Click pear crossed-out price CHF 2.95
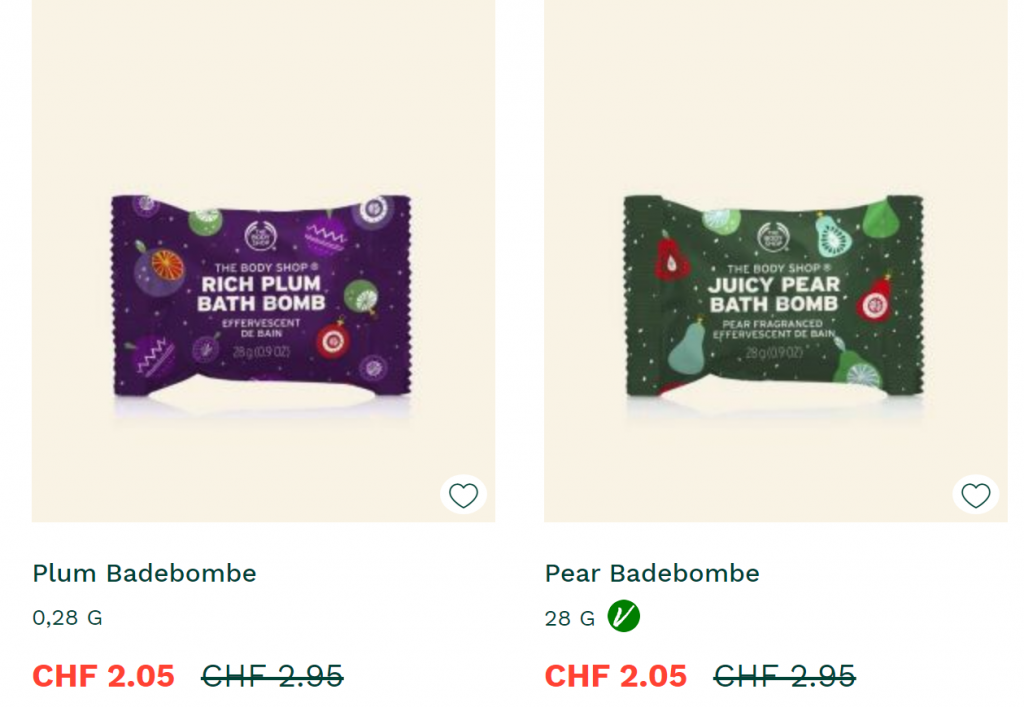Viewport: 1024px width, 707px height. pyautogui.click(x=784, y=676)
